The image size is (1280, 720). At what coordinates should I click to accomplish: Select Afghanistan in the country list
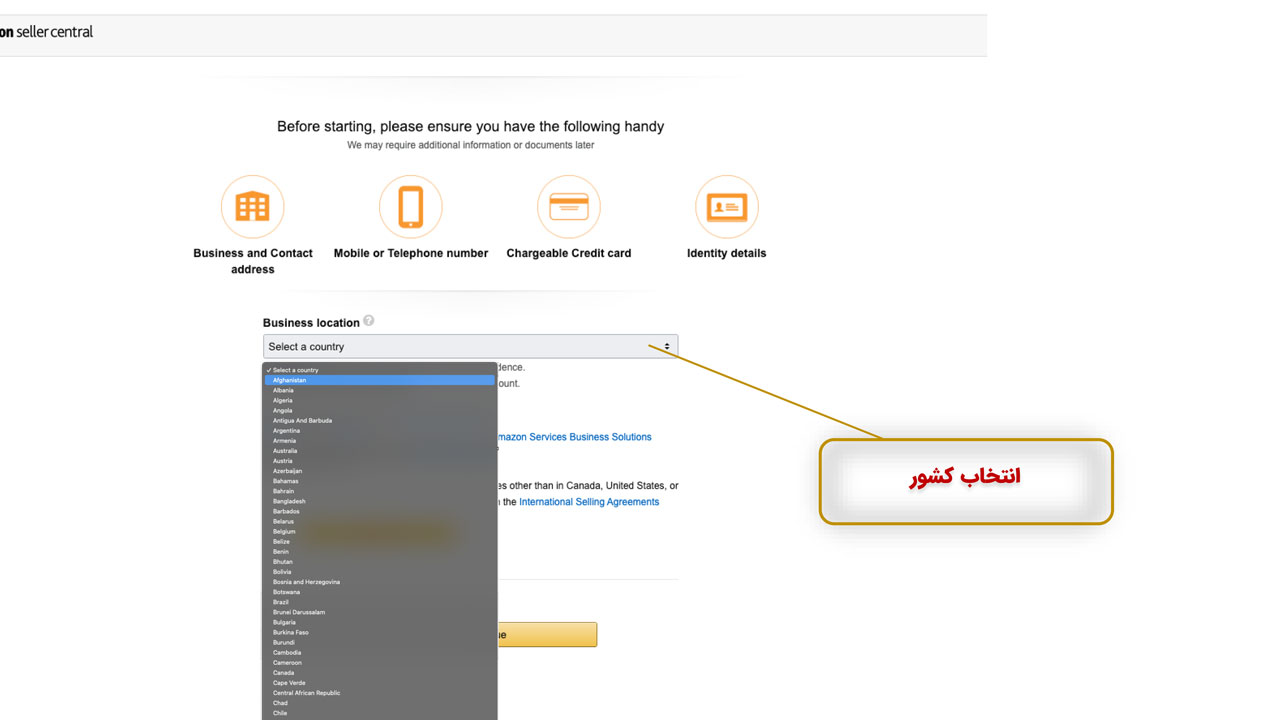tap(380, 380)
